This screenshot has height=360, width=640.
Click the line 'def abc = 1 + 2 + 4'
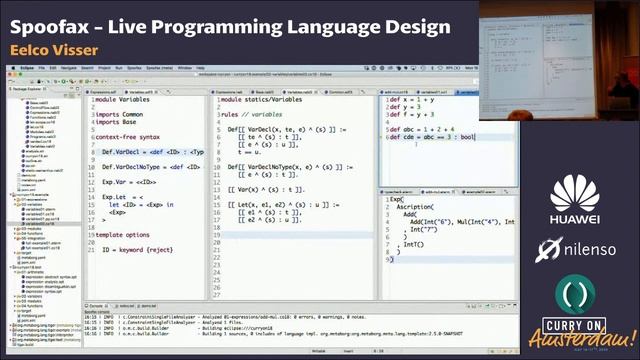422,130
